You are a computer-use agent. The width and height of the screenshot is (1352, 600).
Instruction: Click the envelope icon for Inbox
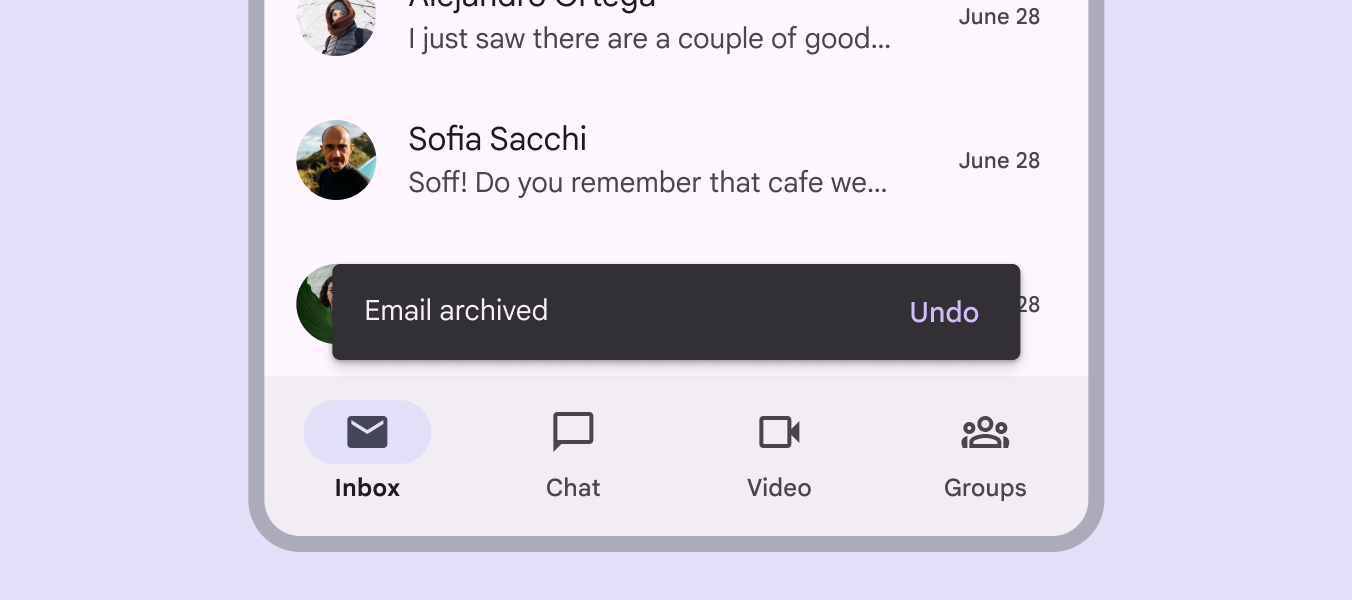tap(367, 432)
